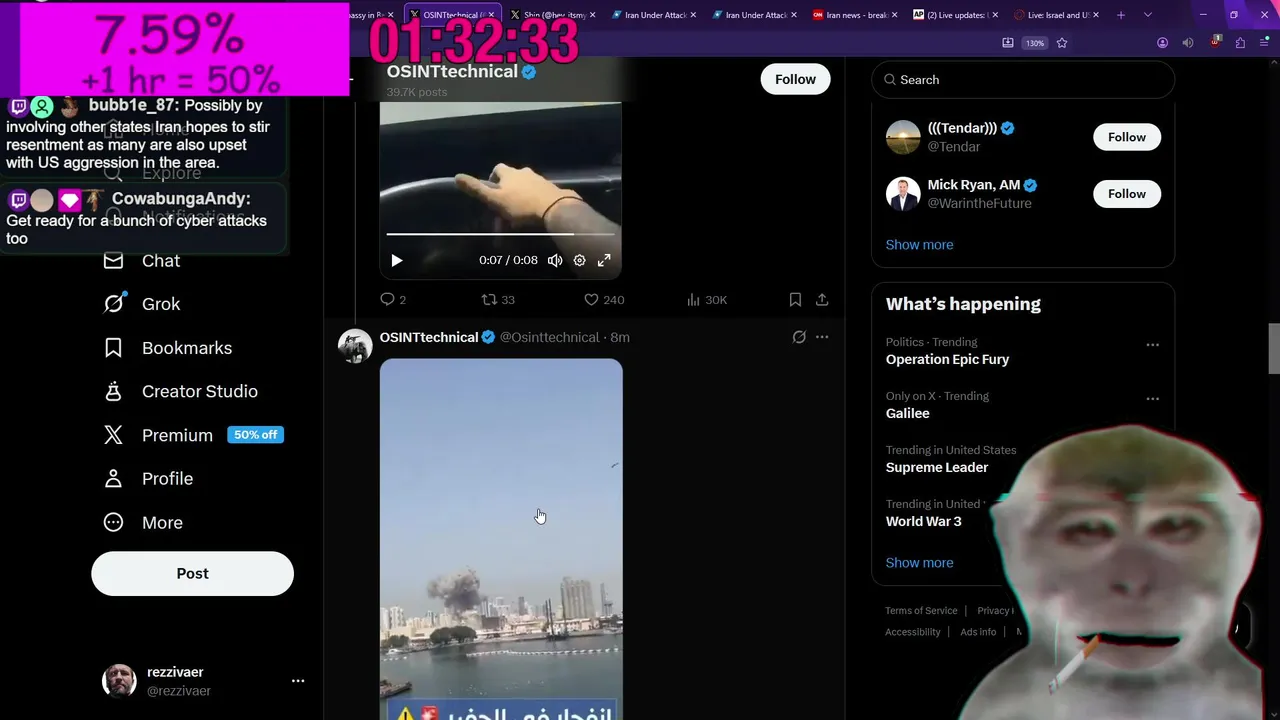1280x720 pixels.
Task: Click the browser tab audio speaker icon
Action: (1188, 43)
